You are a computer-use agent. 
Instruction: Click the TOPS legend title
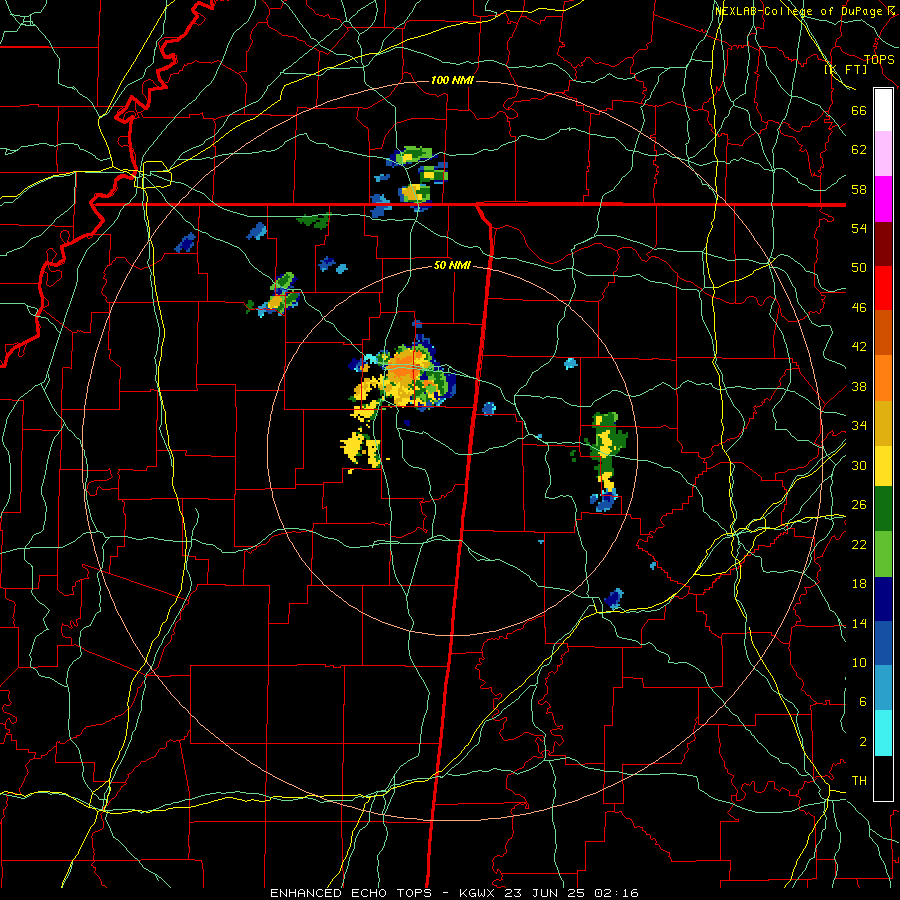[879, 59]
